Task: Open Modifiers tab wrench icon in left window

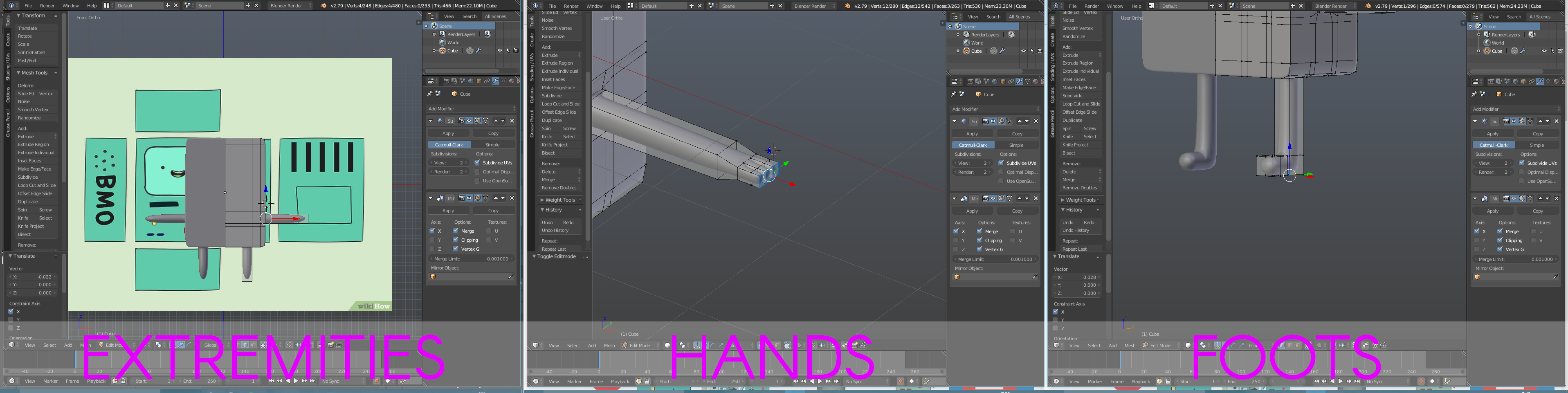Action: point(496,81)
